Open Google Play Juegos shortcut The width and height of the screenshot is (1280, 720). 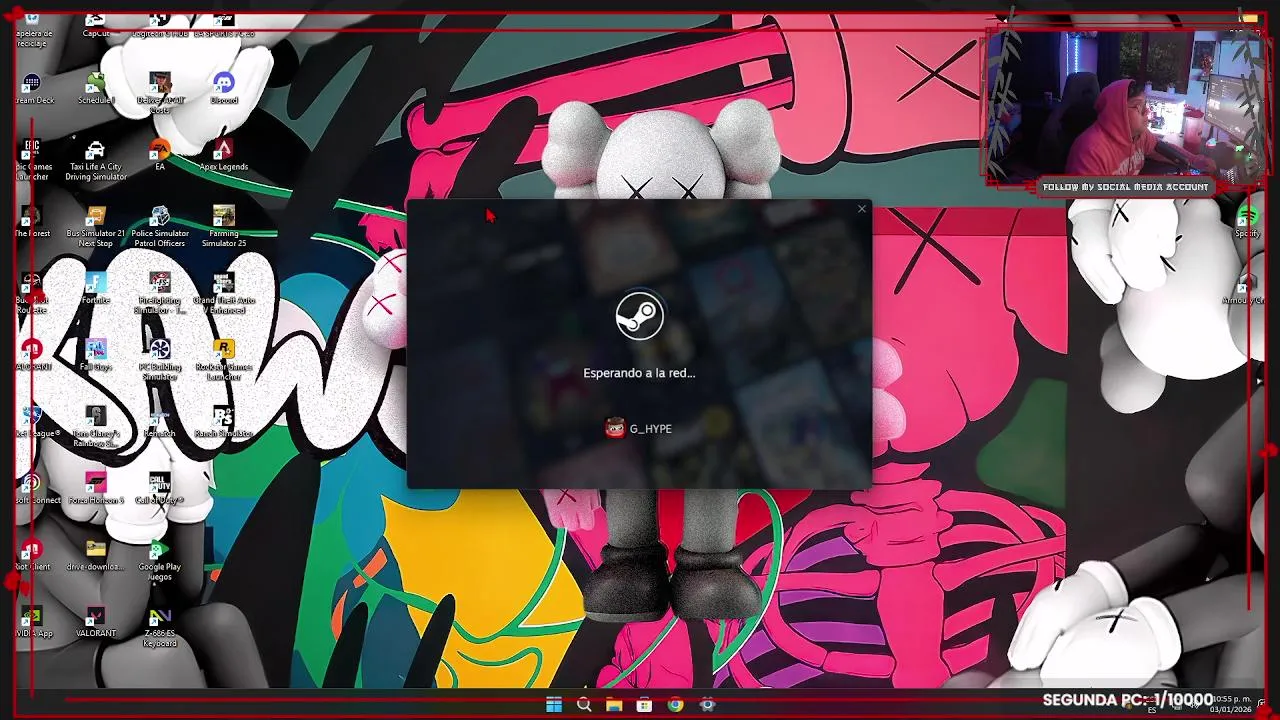[x=160, y=560]
